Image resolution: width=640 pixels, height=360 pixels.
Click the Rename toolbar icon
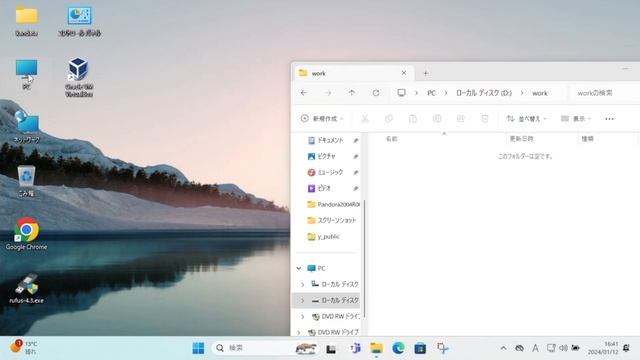pos(437,119)
